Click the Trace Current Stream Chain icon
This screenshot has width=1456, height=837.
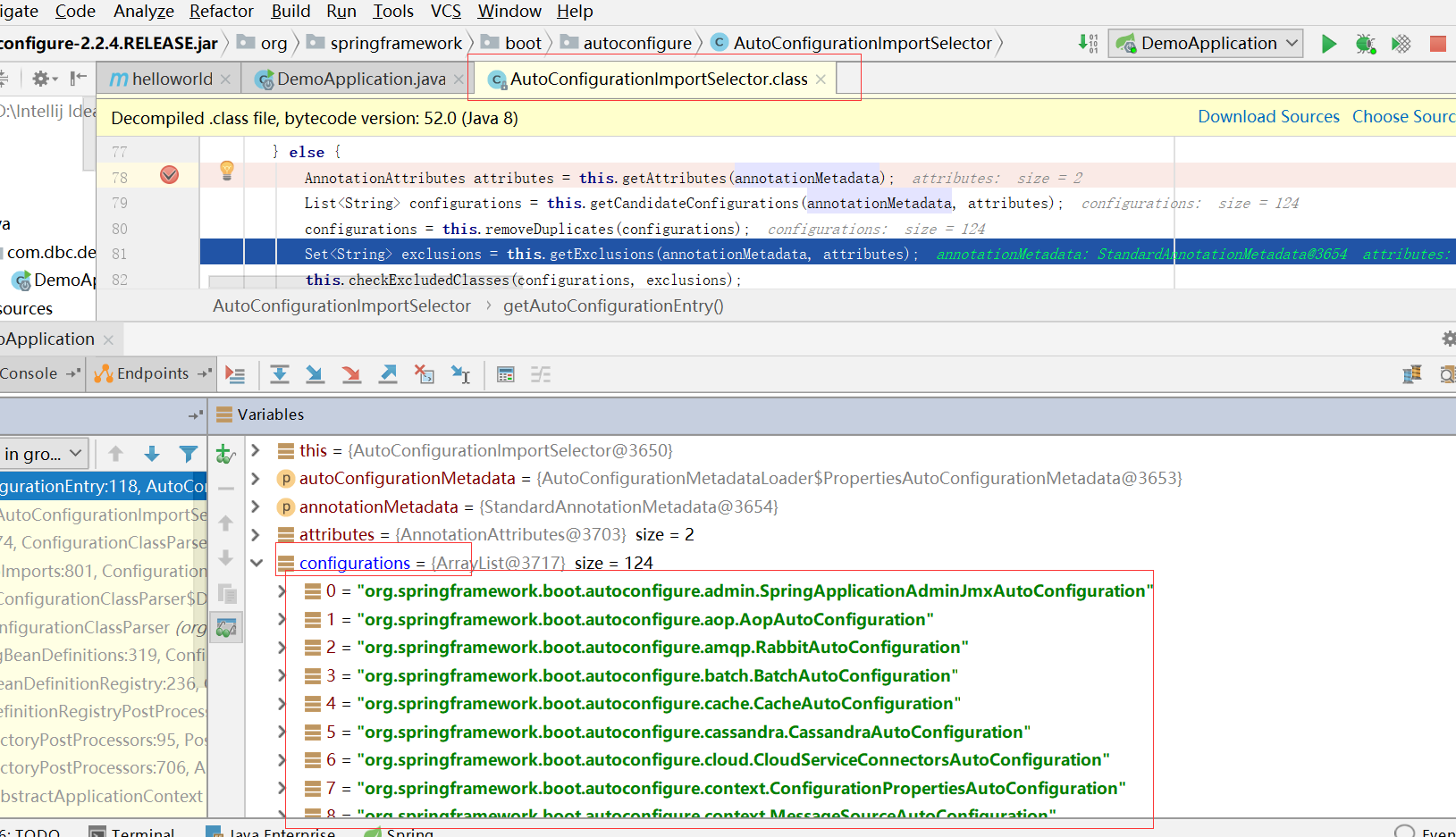pos(541,374)
